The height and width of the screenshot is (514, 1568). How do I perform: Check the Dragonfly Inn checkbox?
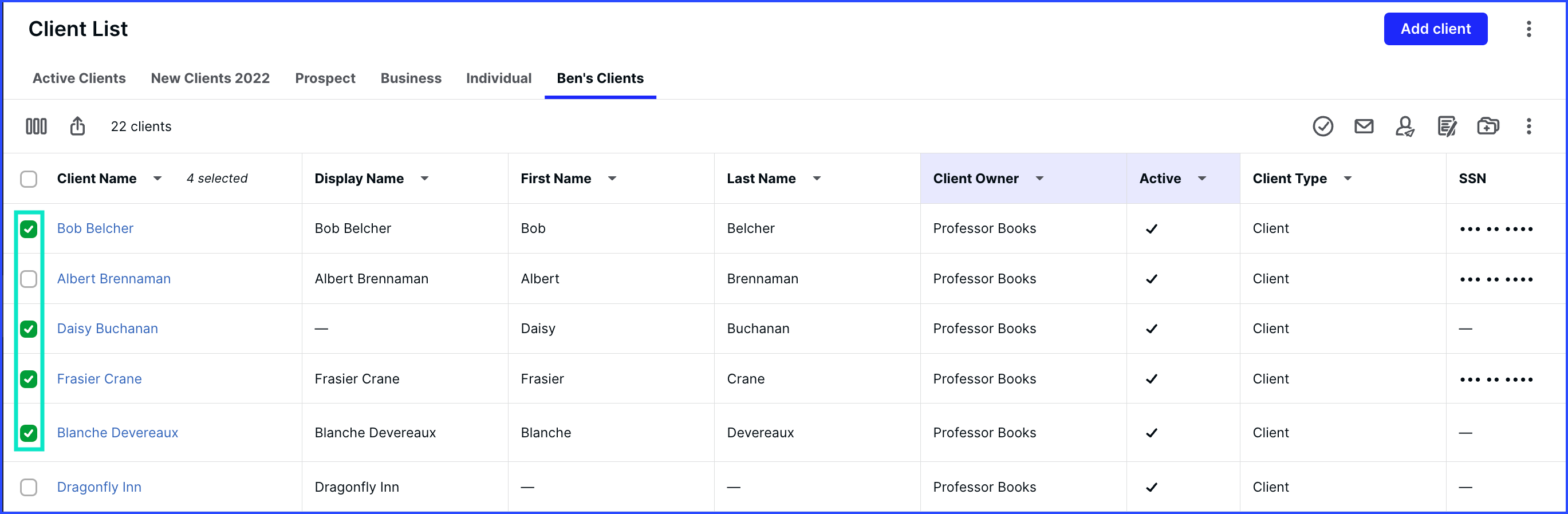[x=29, y=487]
